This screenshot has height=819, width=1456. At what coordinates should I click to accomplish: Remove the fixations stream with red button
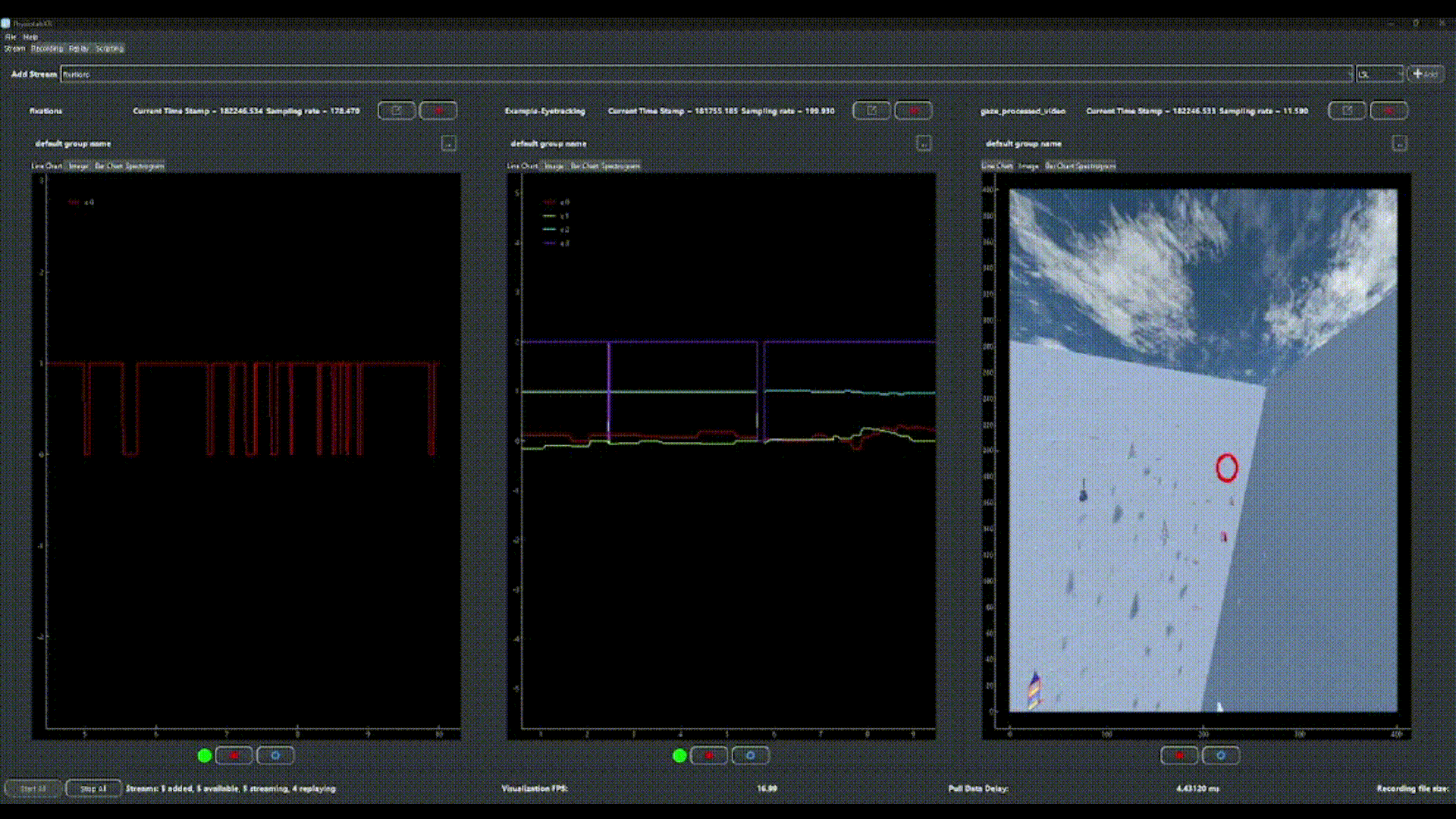pyautogui.click(x=438, y=111)
